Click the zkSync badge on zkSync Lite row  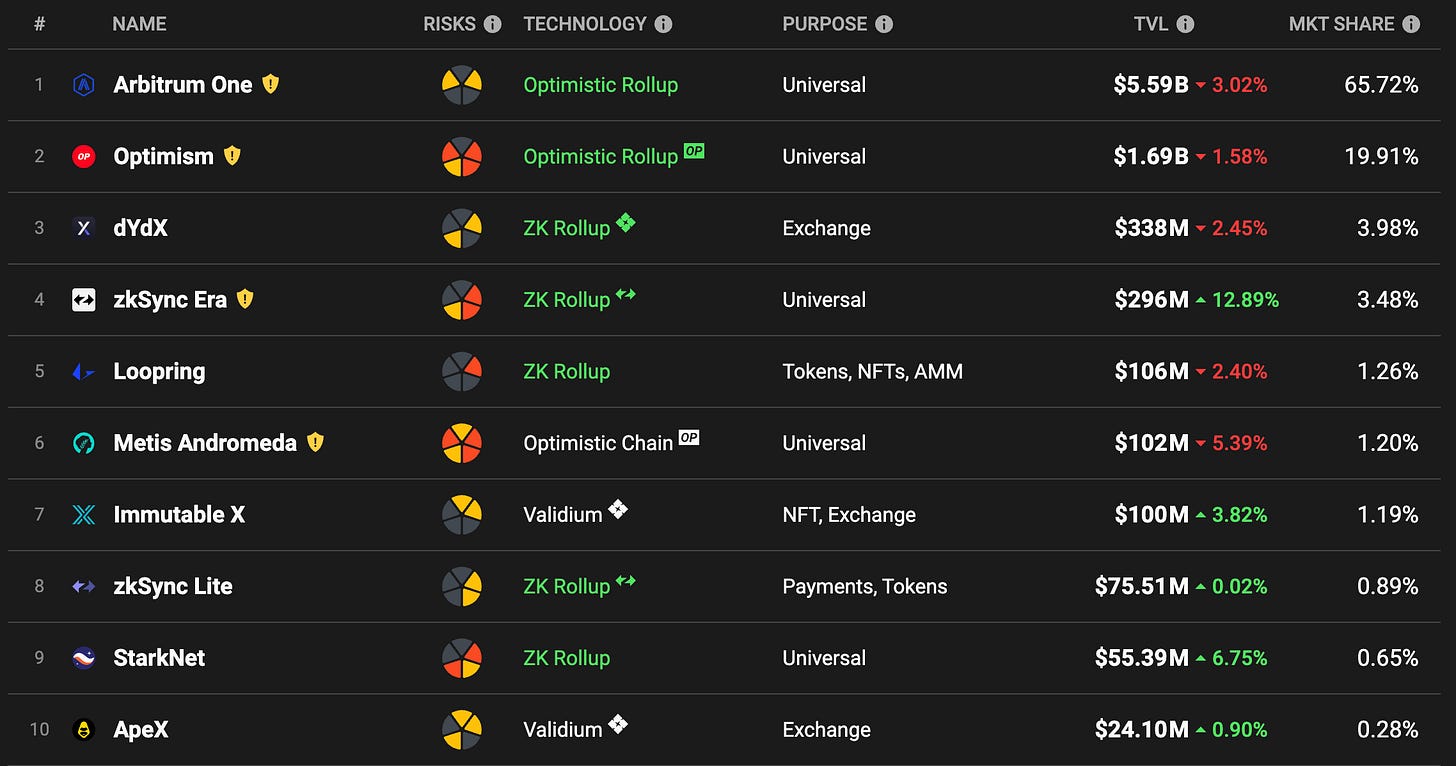(x=626, y=581)
